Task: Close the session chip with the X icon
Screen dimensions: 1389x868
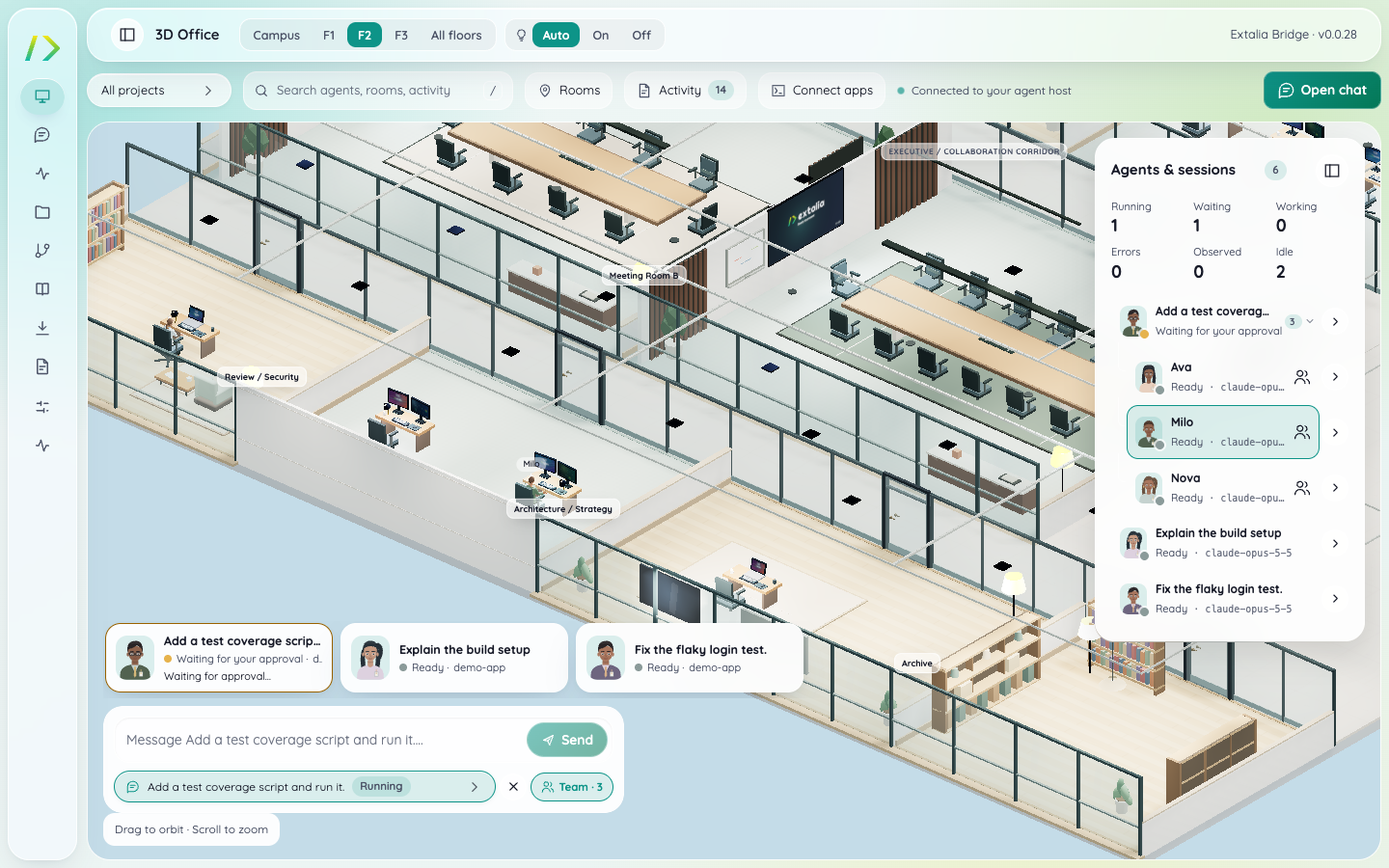Action: 513,787
